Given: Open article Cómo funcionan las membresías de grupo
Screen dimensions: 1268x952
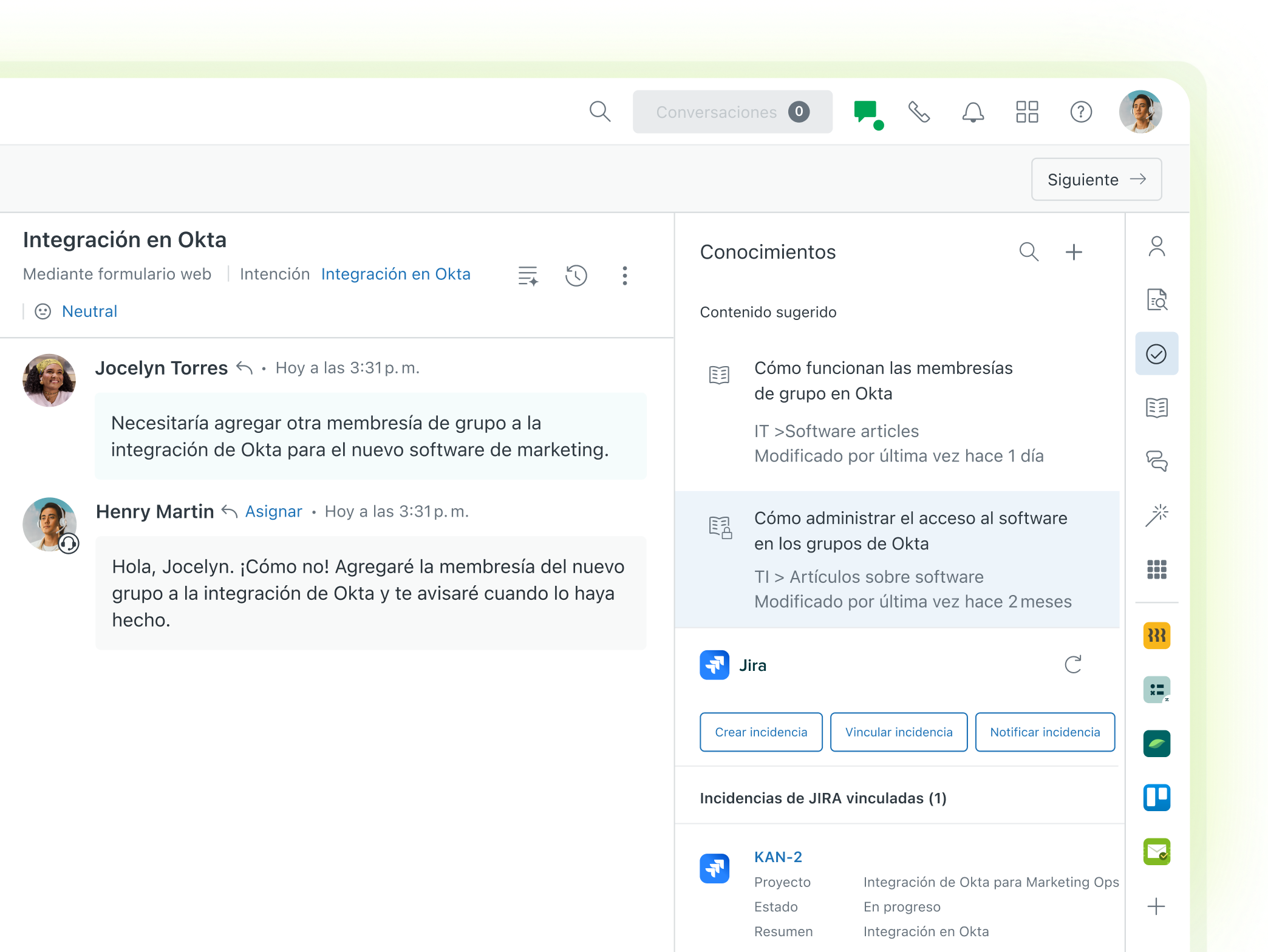Looking at the screenshot, I should click(896, 412).
